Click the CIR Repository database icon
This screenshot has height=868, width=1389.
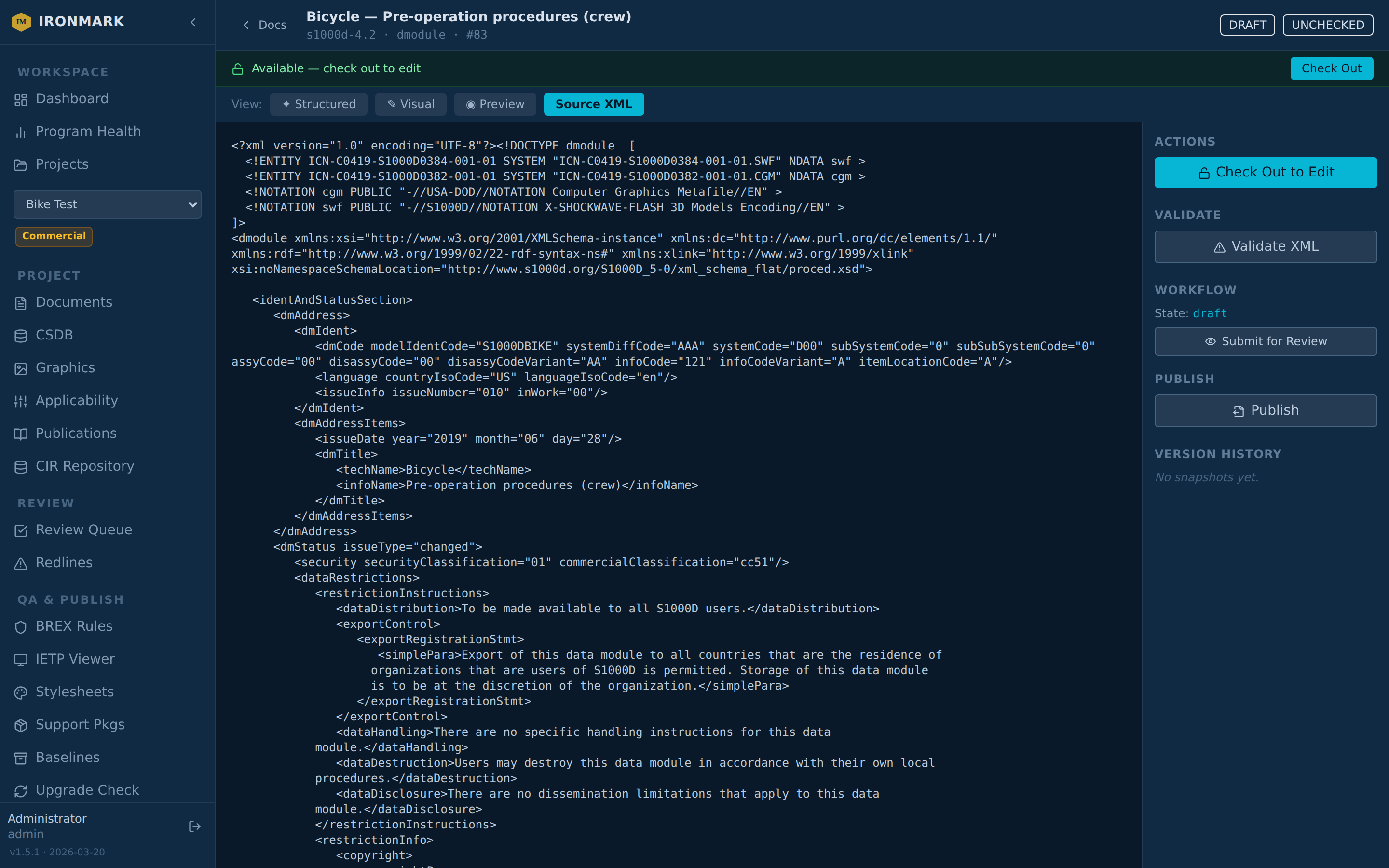tap(21, 467)
